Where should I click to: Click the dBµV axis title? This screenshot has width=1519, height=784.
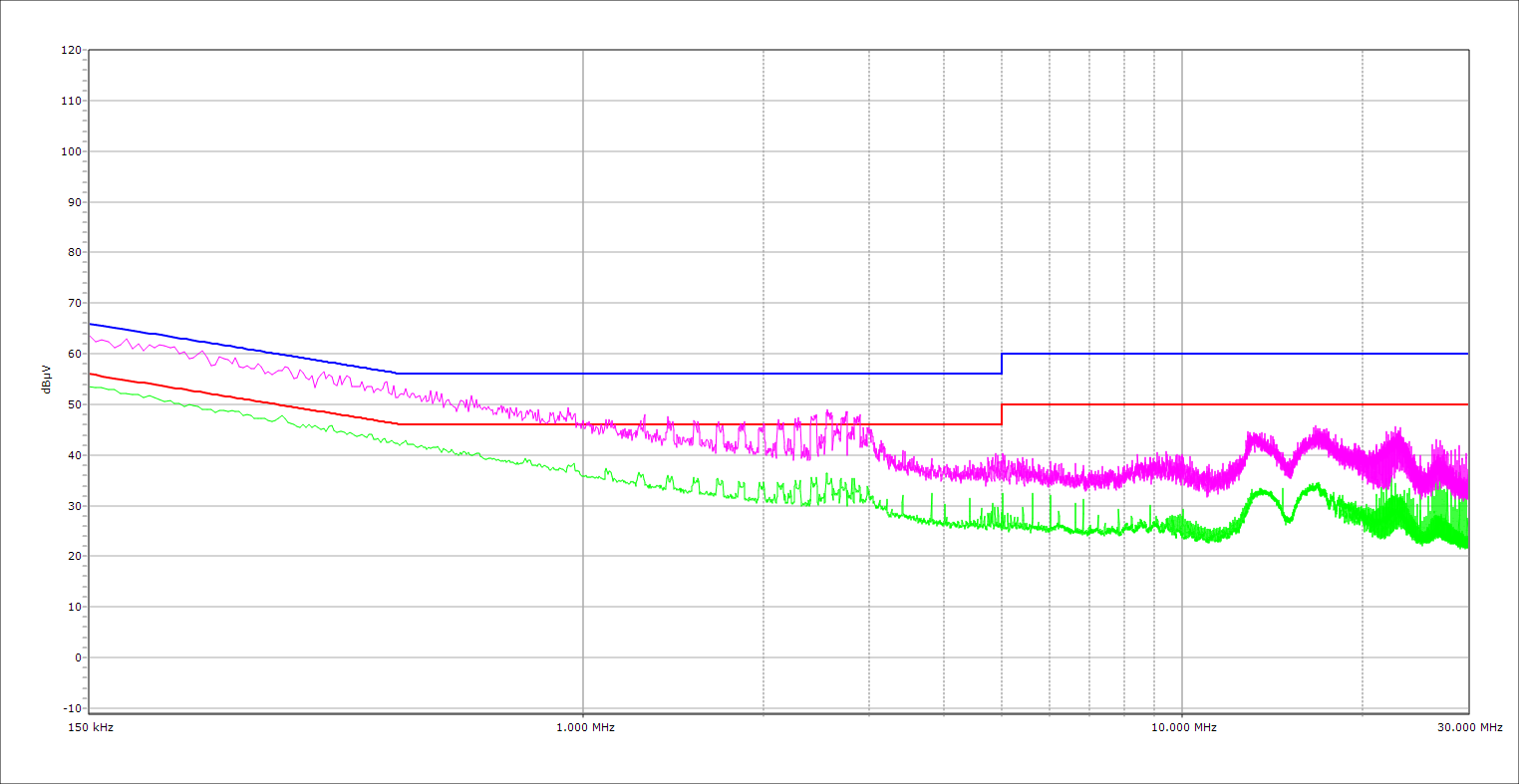point(46,380)
